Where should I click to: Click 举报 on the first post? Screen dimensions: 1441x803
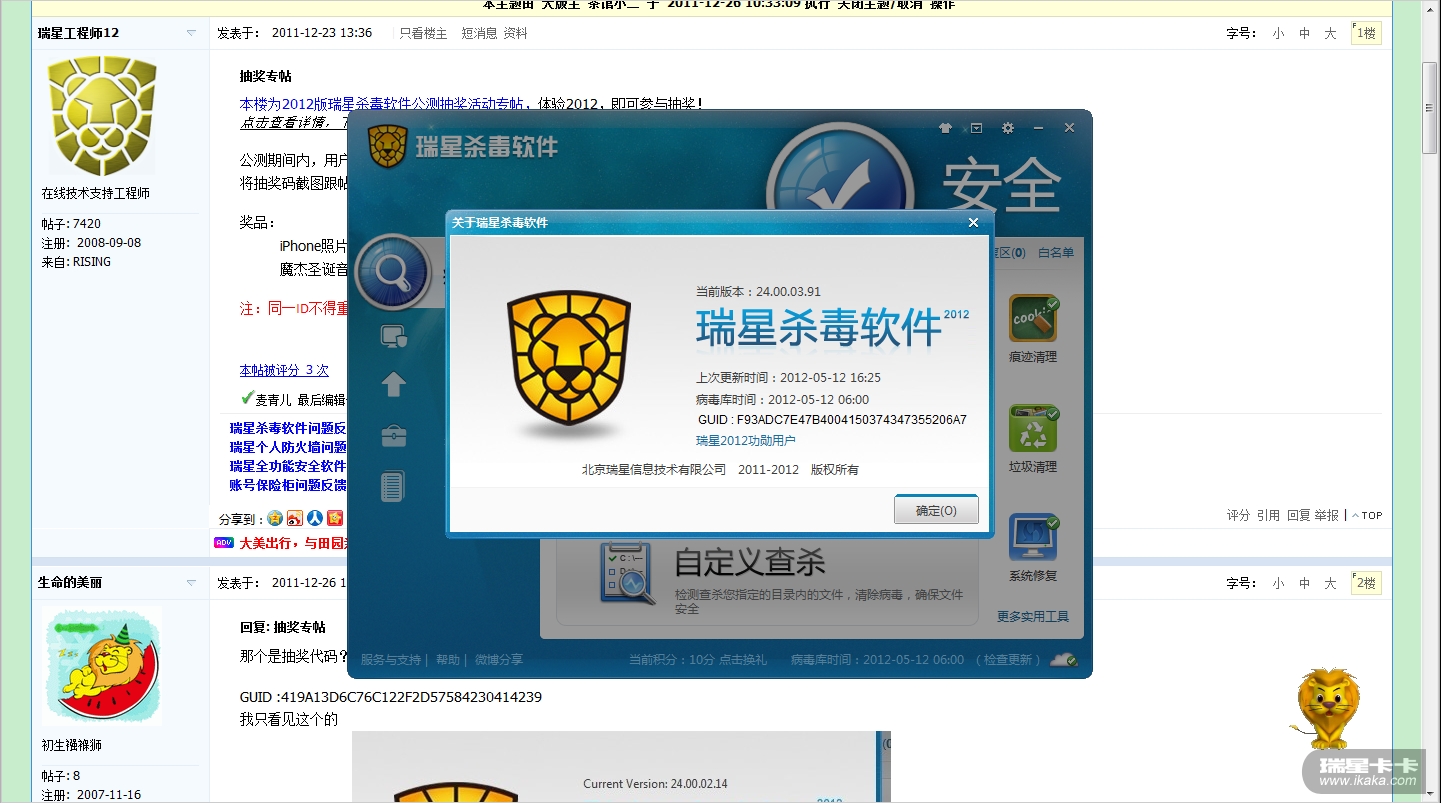pyautogui.click(x=1327, y=515)
